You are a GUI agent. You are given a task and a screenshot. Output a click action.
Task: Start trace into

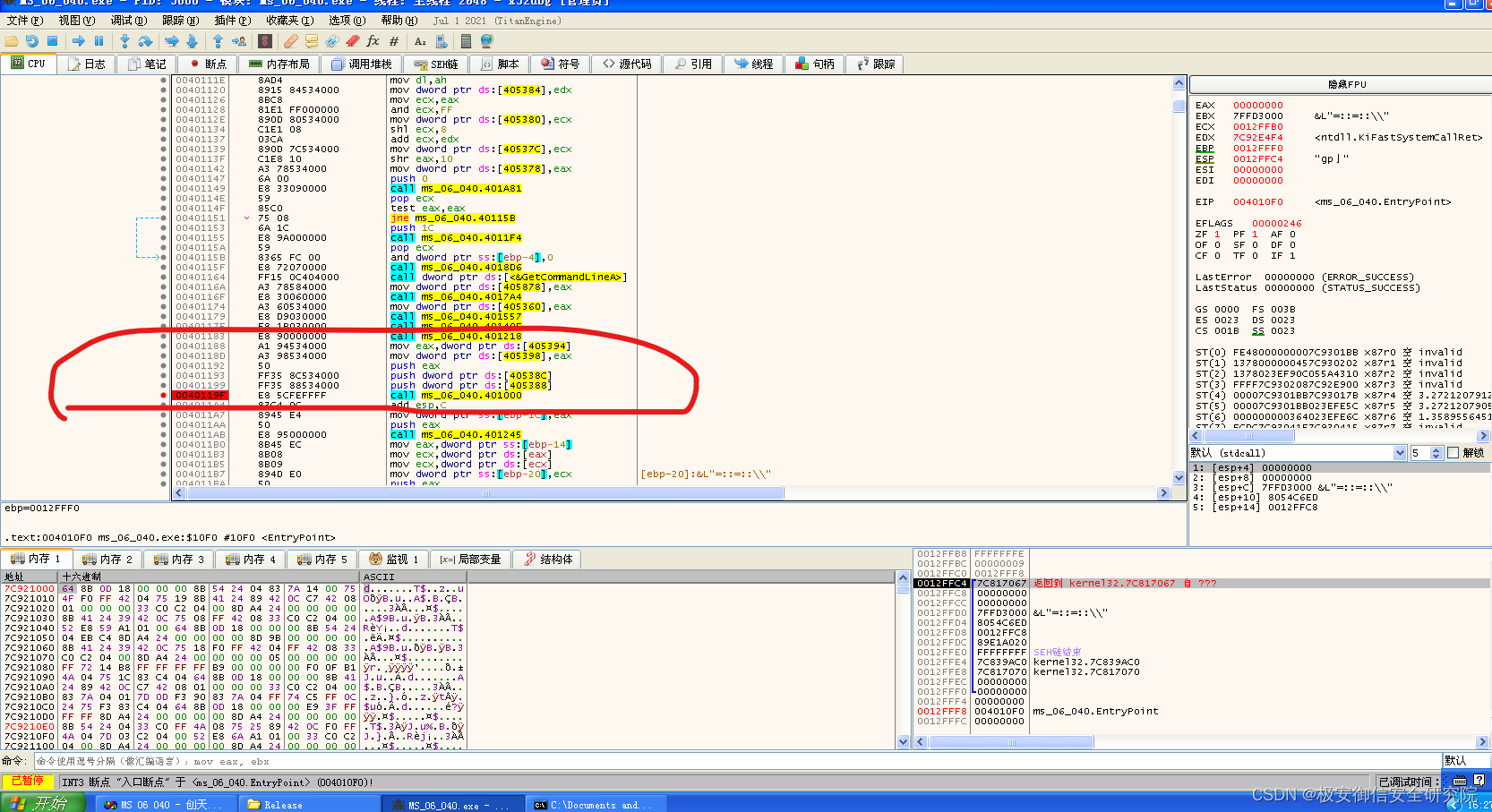click(x=171, y=41)
